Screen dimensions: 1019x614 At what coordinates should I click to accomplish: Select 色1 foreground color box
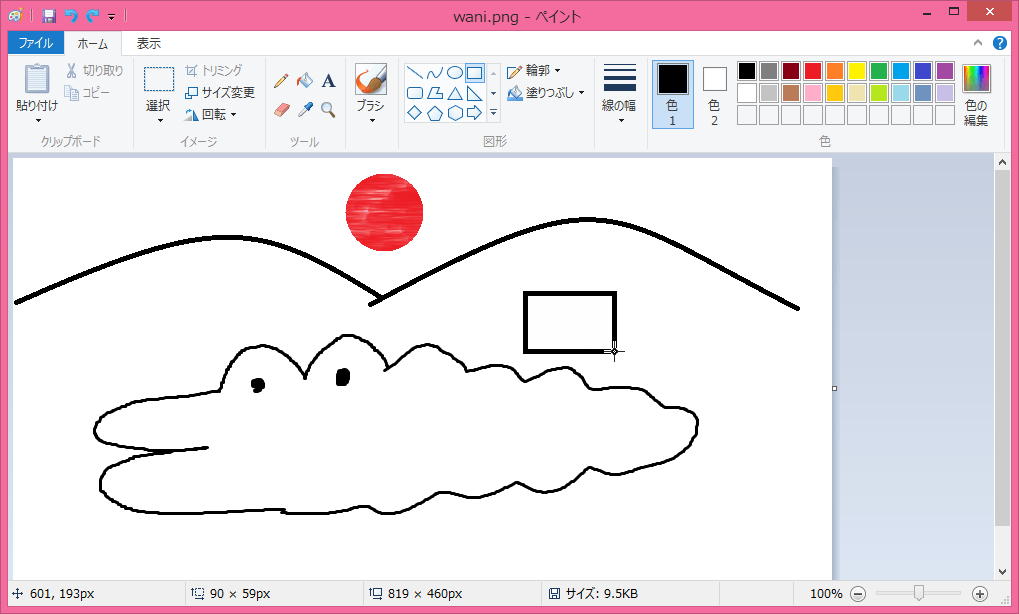pyautogui.click(x=673, y=95)
